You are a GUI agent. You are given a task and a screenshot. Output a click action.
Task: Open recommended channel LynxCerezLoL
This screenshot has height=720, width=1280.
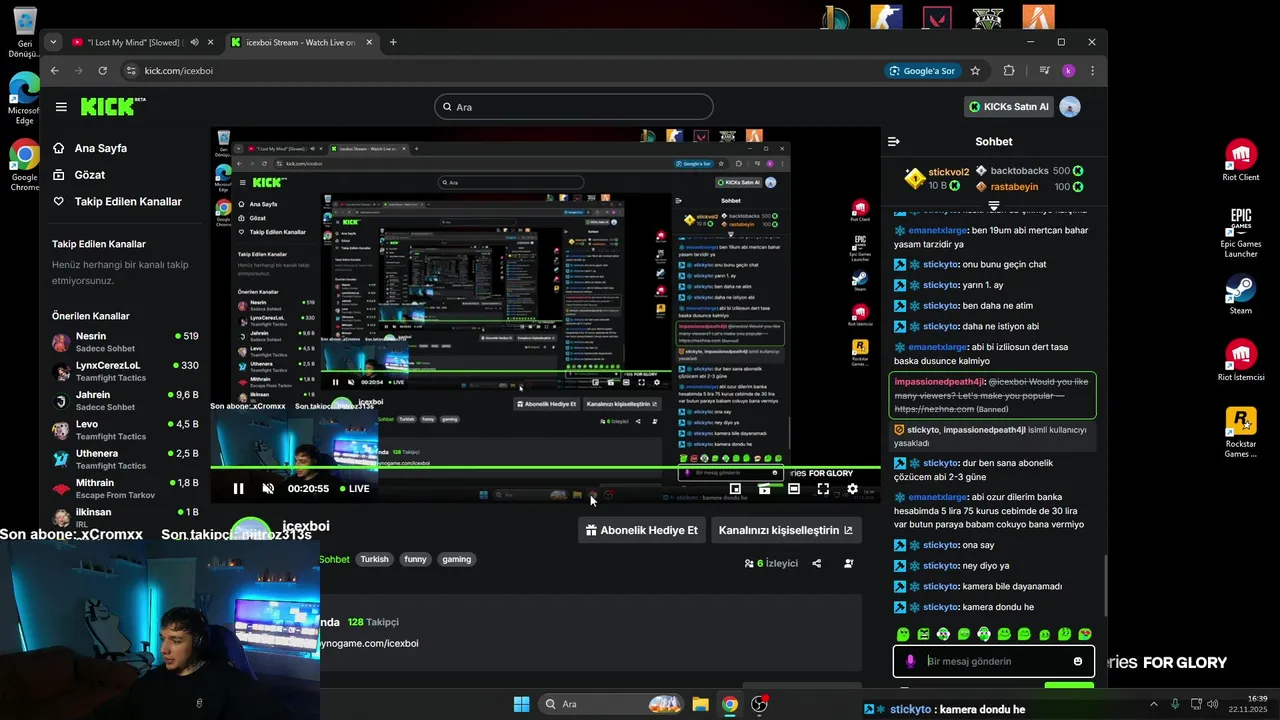pyautogui.click(x=125, y=372)
